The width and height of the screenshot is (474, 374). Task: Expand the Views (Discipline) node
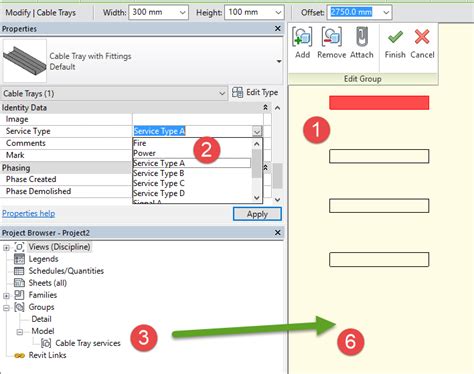pyautogui.click(x=6, y=248)
